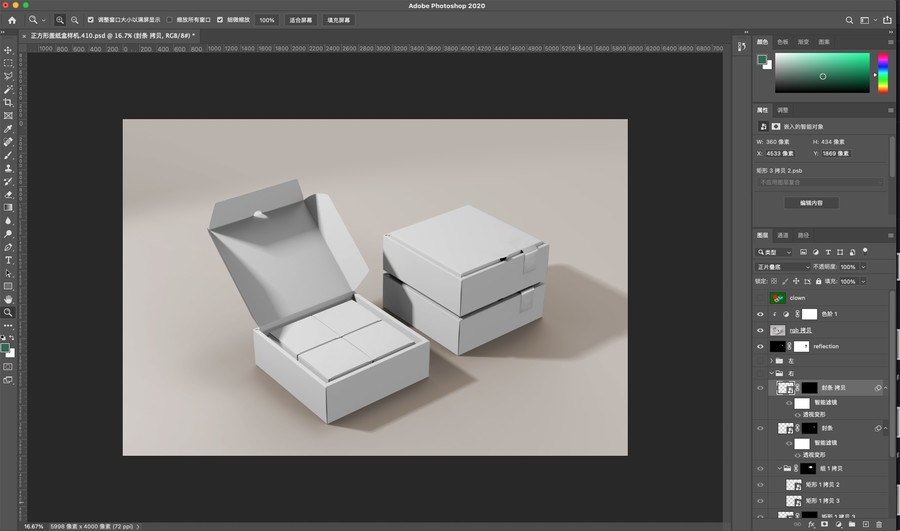Create new adjustment layer icon

pyautogui.click(x=839, y=524)
